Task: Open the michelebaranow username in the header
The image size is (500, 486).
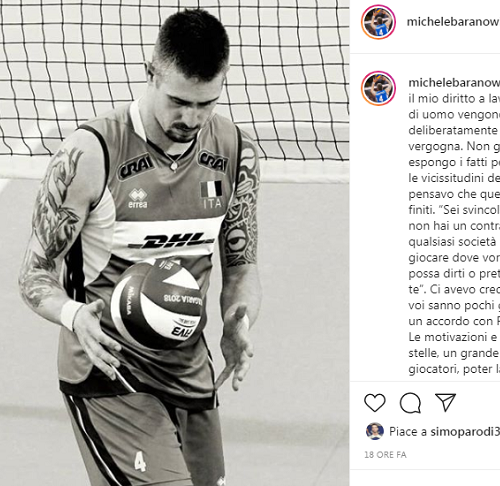Action: [x=453, y=22]
